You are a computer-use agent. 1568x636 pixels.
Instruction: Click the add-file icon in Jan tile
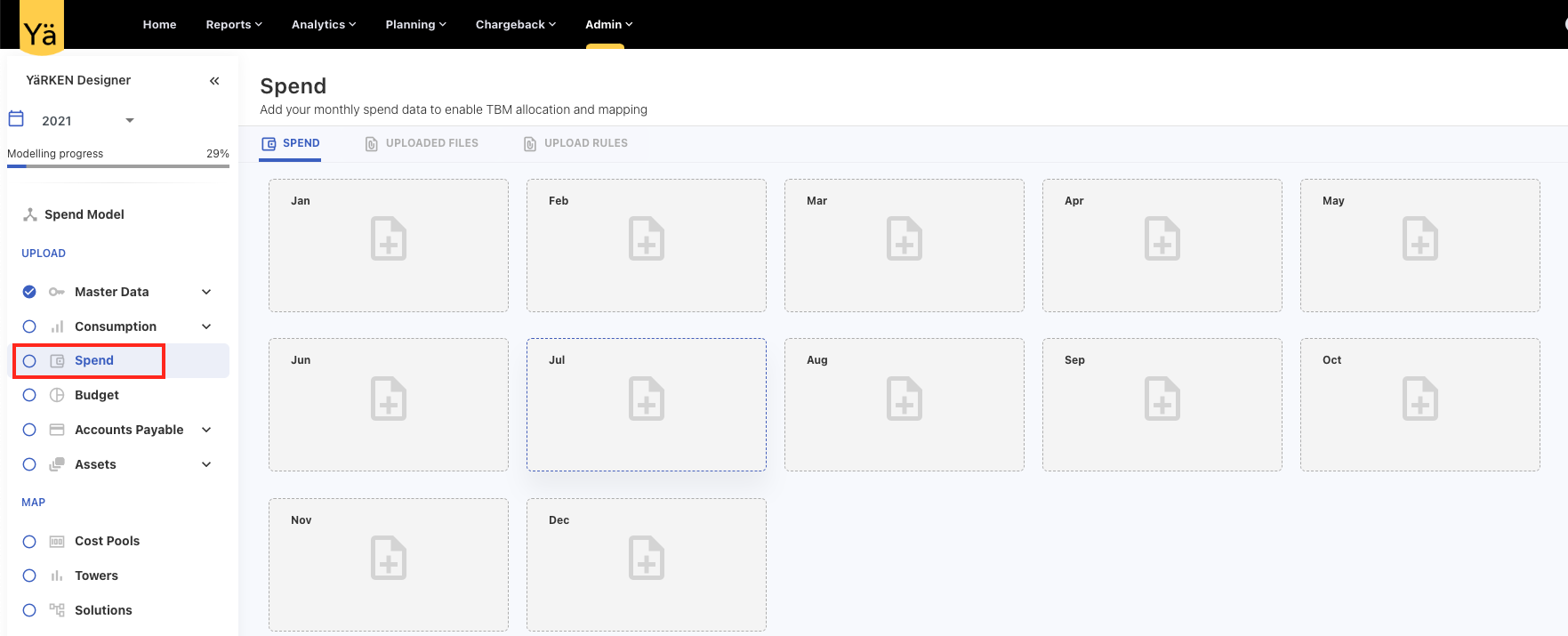pos(389,238)
